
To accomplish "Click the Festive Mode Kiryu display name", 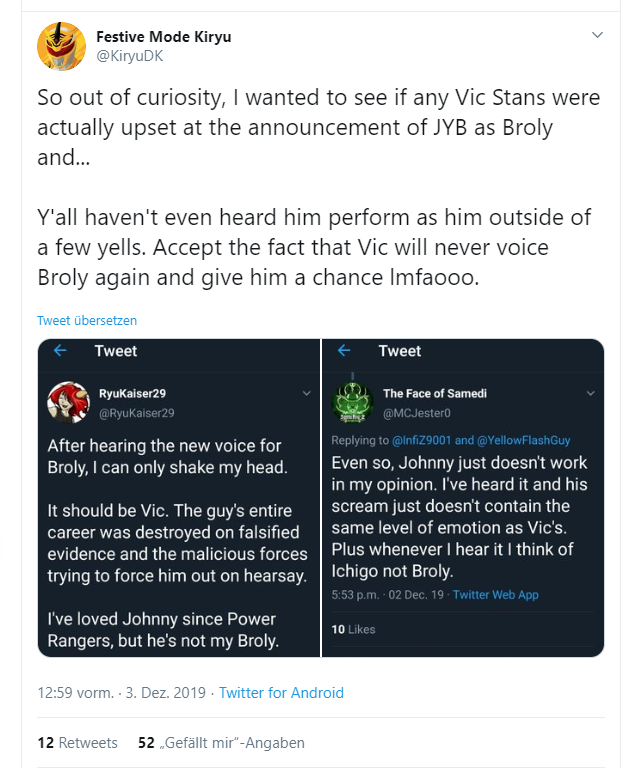I will 164,37.
